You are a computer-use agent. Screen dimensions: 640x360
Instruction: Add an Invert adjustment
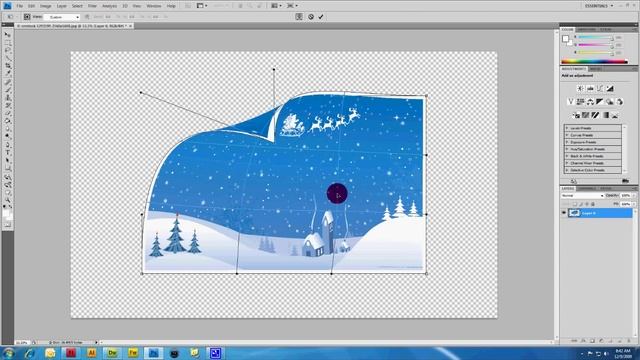pyautogui.click(x=576, y=116)
